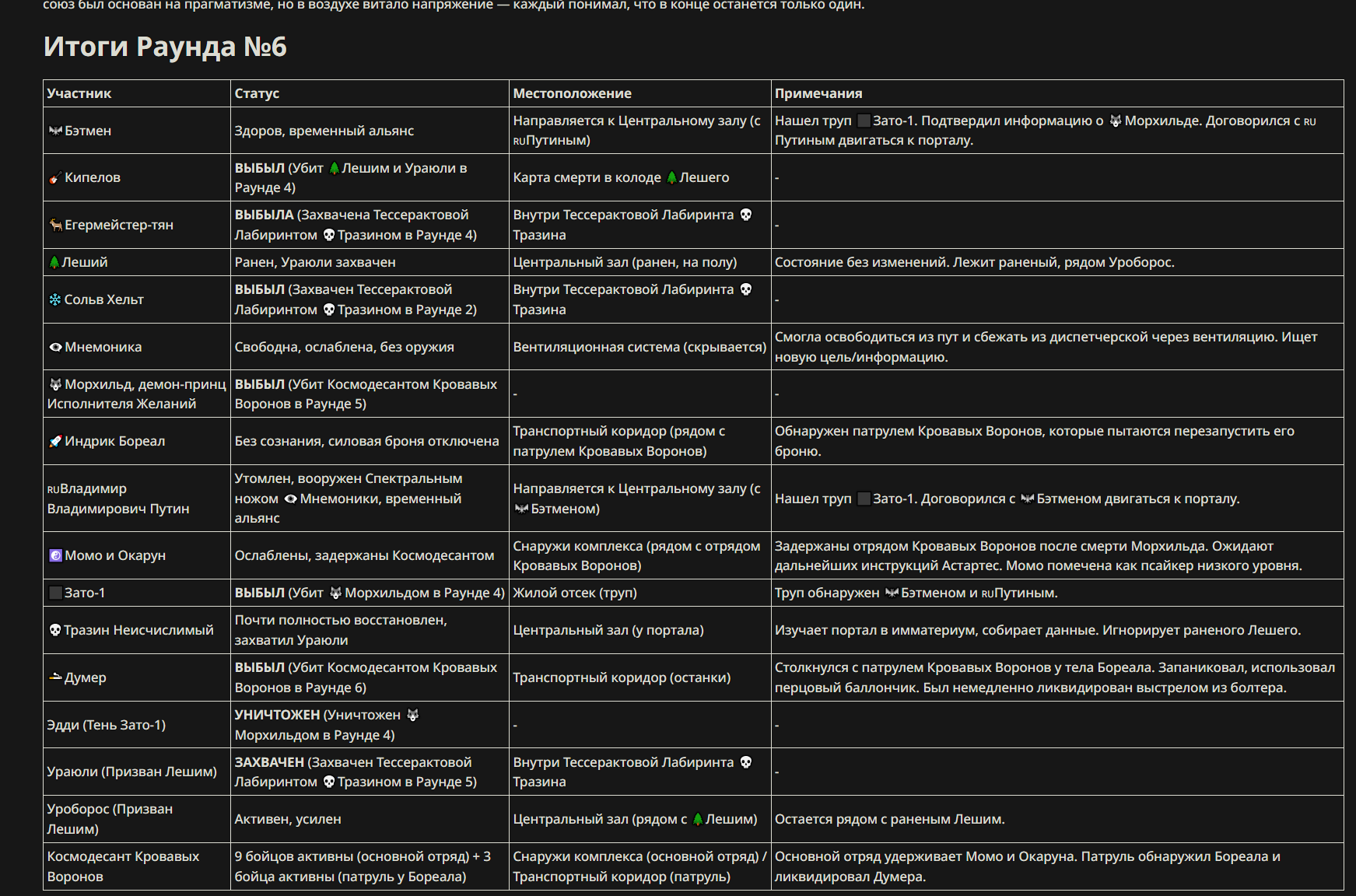The image size is (1356, 896).
Task: Click the УНИЧТОЖЕН status for Эдди
Action: [x=277, y=715]
